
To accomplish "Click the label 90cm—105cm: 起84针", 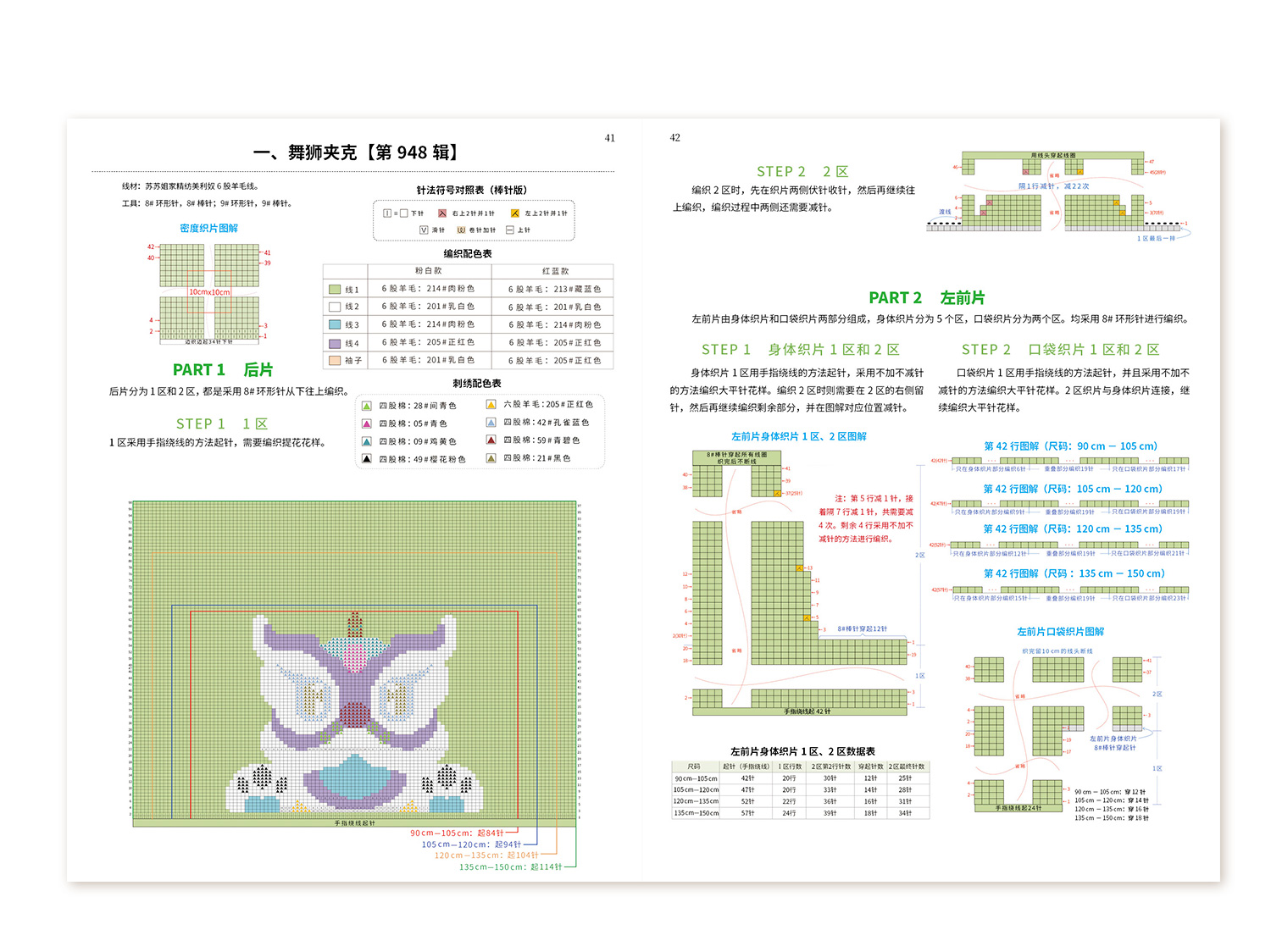I will [x=457, y=833].
